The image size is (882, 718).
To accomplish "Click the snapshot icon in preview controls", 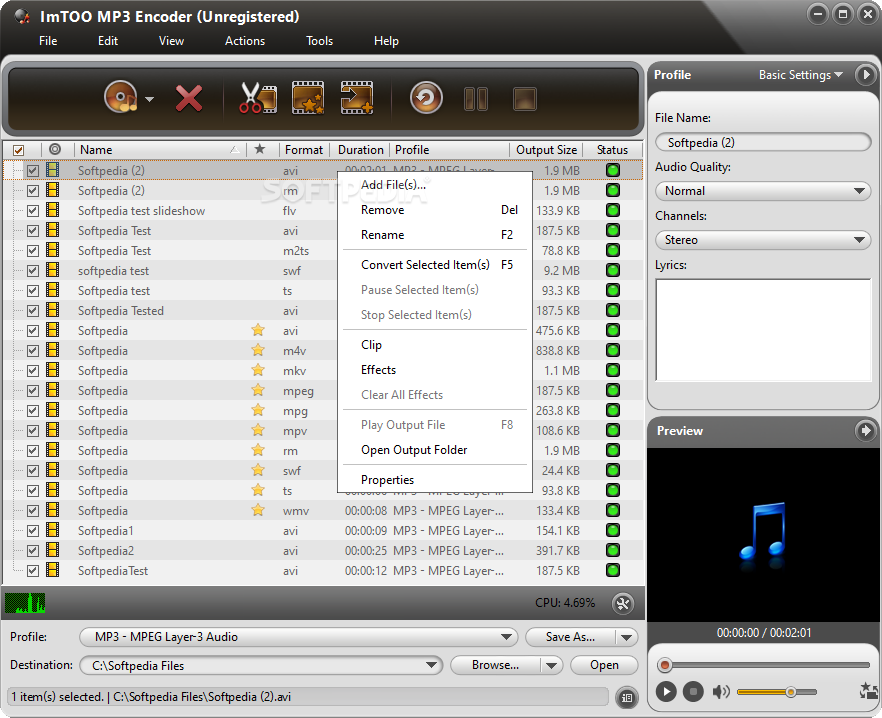I will 869,691.
